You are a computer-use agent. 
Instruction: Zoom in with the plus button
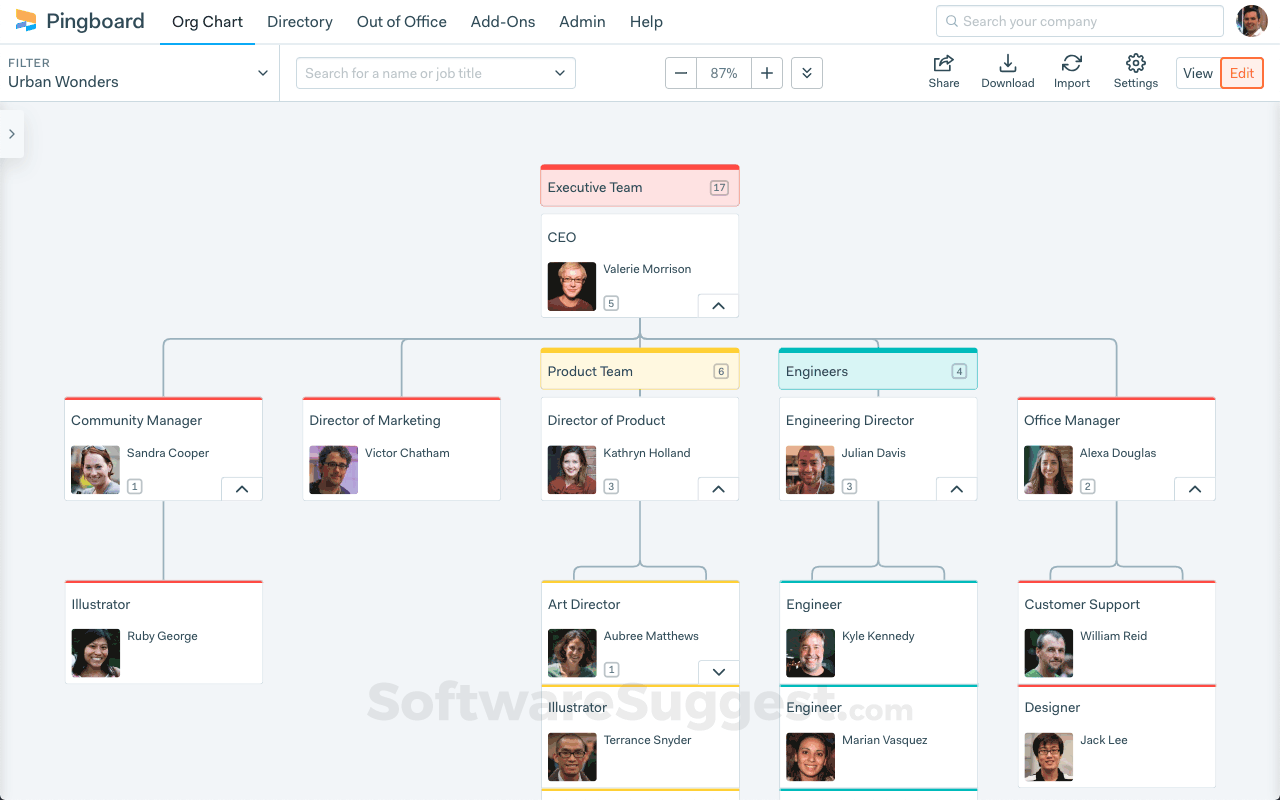click(x=767, y=73)
